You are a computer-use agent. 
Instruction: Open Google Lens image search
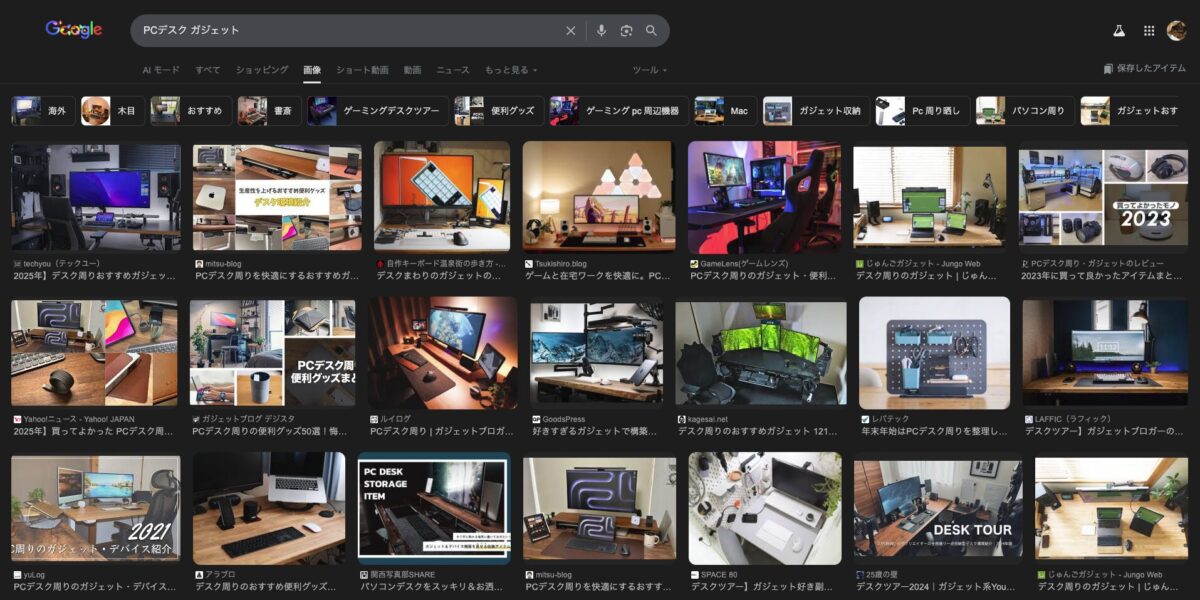pyautogui.click(x=626, y=31)
